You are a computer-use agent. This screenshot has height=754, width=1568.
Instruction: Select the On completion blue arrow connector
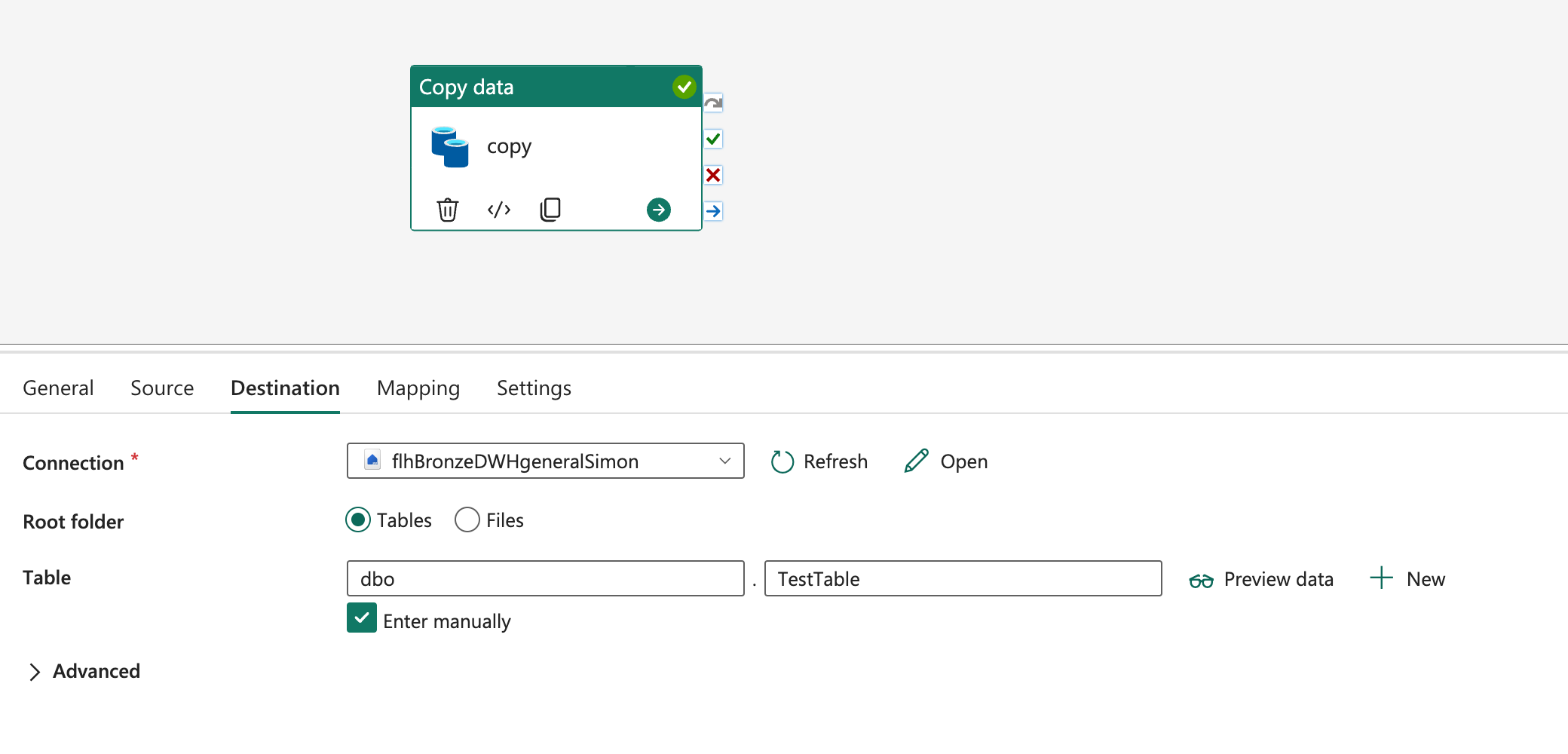coord(713,211)
